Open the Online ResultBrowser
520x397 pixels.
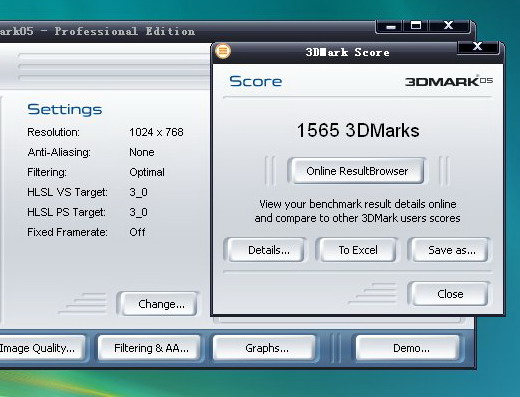coord(357,171)
